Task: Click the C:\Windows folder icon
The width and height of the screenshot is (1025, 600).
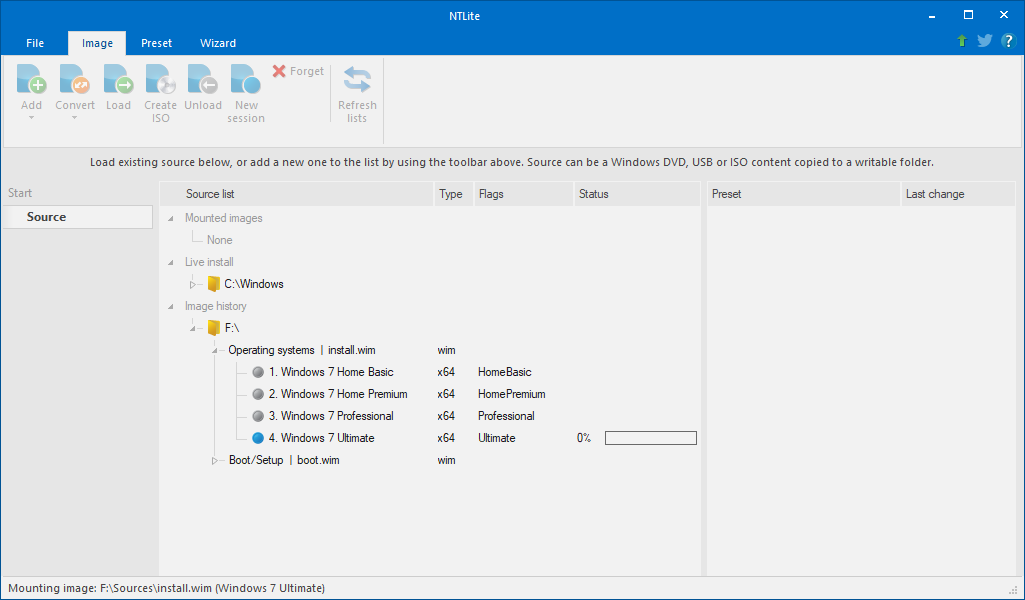Action: [x=213, y=284]
